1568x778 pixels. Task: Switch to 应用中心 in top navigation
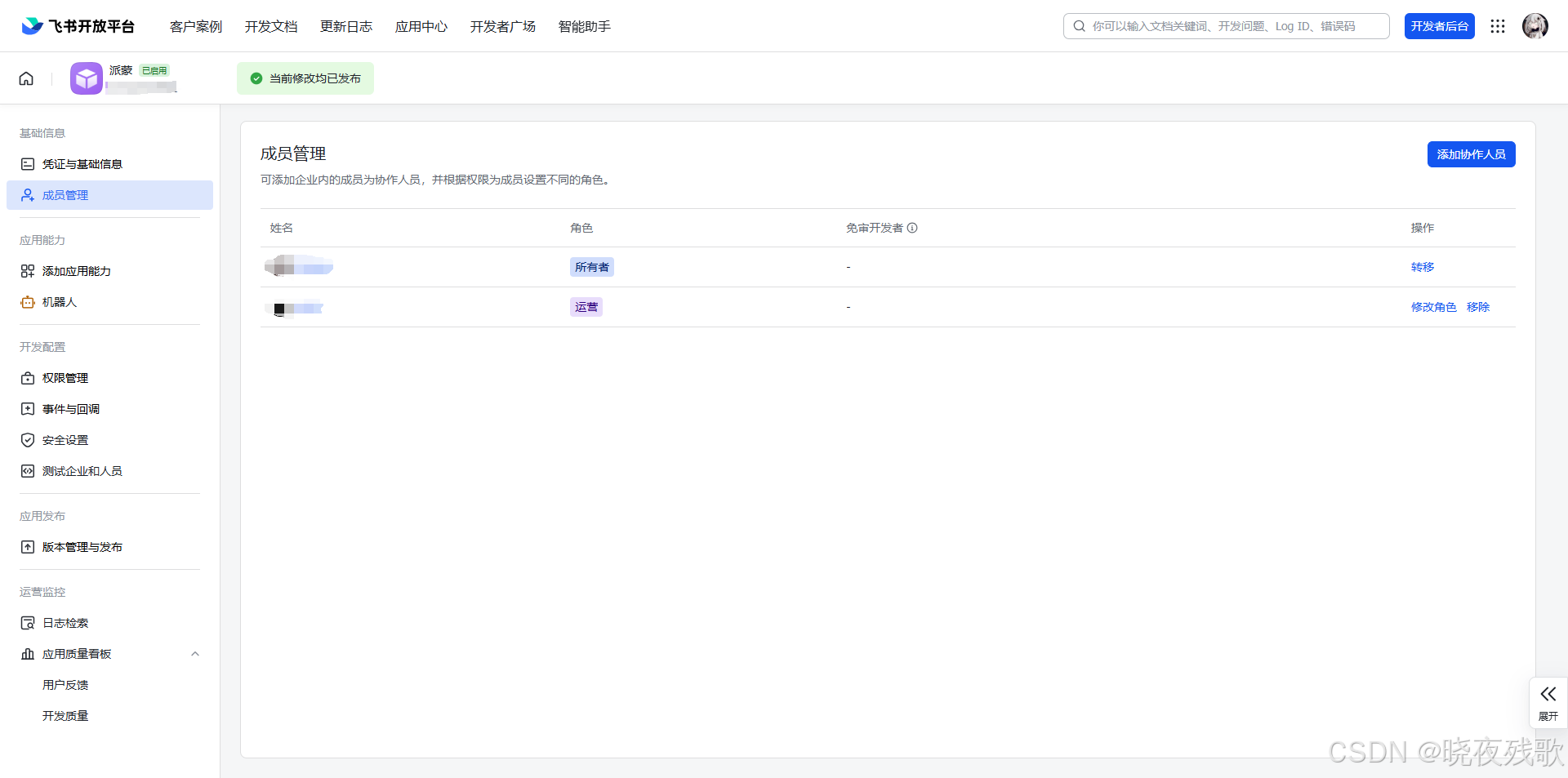421,26
